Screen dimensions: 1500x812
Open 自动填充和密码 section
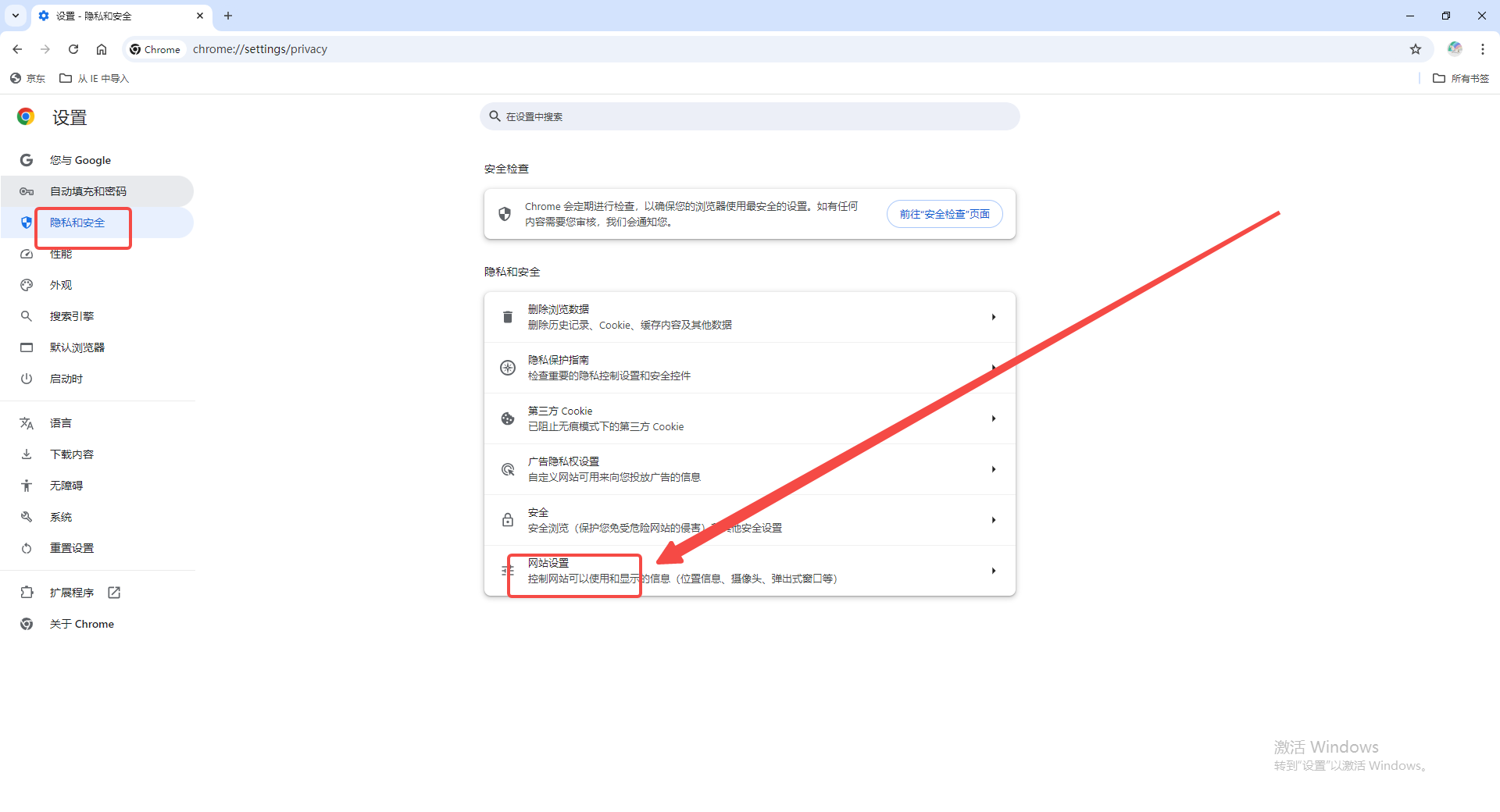[97, 191]
